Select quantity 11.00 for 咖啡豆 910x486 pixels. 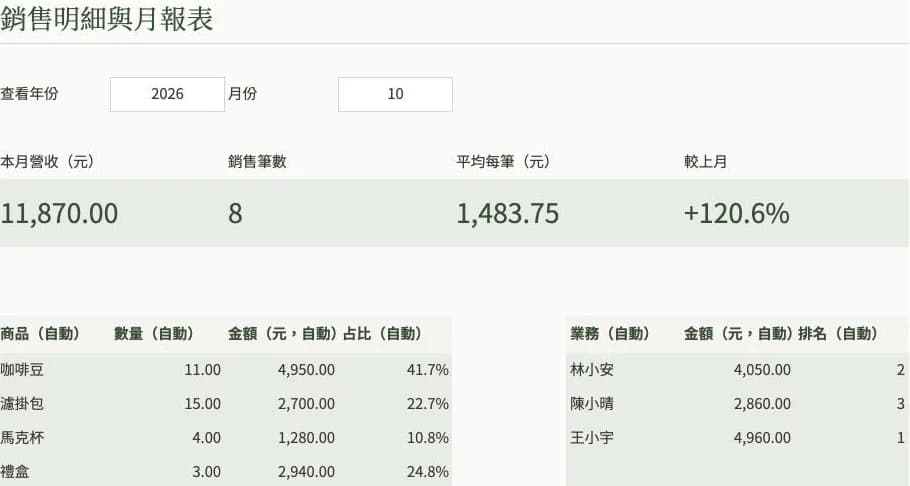pyautogui.click(x=203, y=370)
